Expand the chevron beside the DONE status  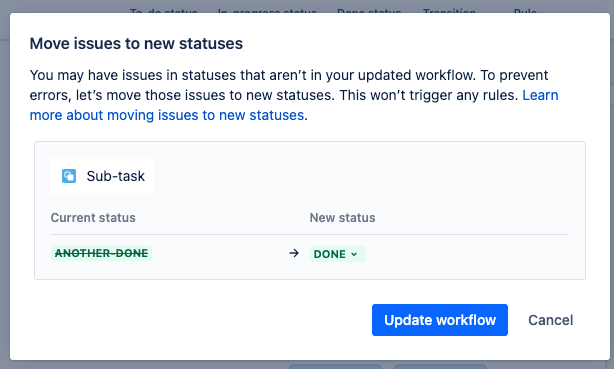click(354, 254)
